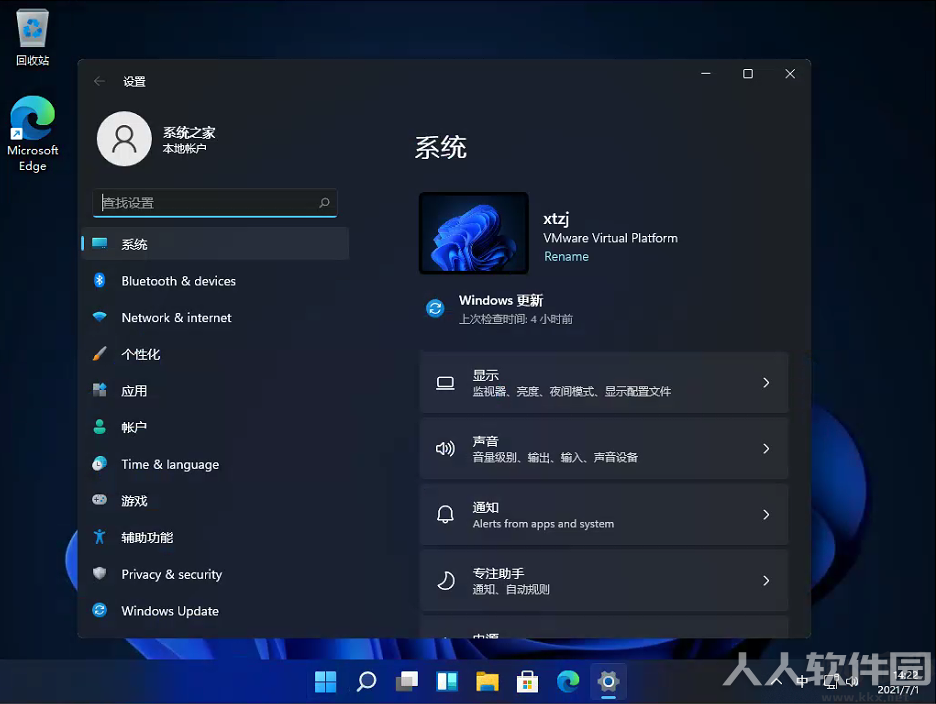This screenshot has height=704, width=936.
Task: Click the Privacy shield icon
Action: click(x=100, y=574)
